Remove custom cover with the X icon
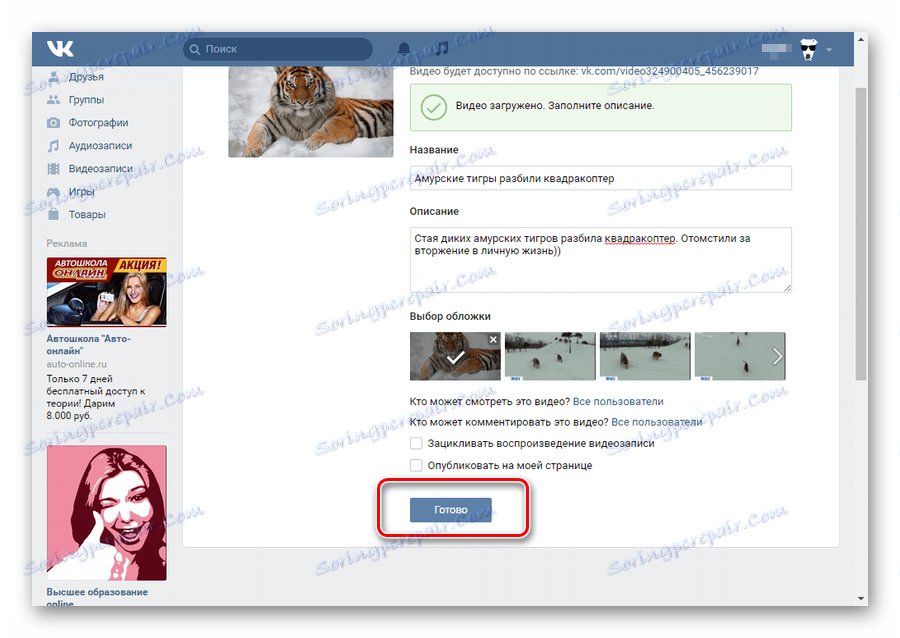The width and height of the screenshot is (900, 638). click(x=493, y=340)
